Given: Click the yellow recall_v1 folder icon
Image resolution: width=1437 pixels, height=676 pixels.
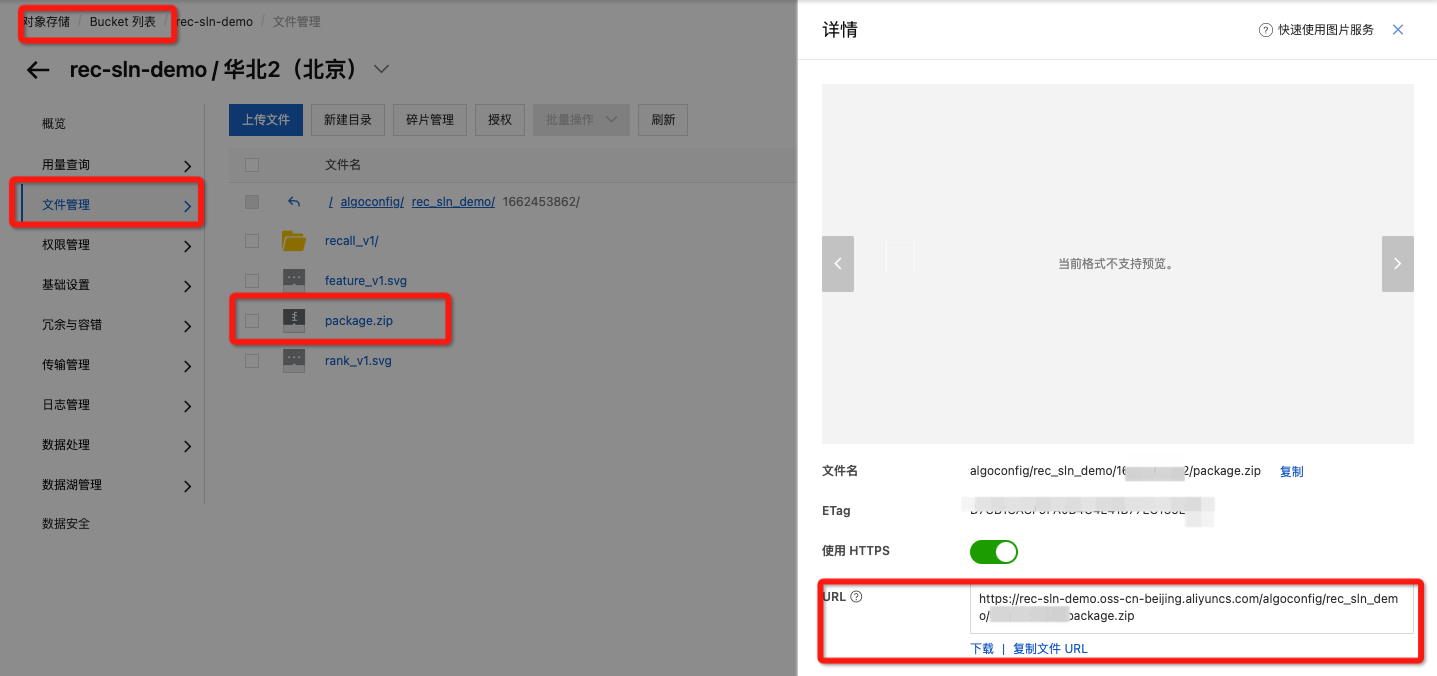Looking at the screenshot, I should pyautogui.click(x=293, y=241).
